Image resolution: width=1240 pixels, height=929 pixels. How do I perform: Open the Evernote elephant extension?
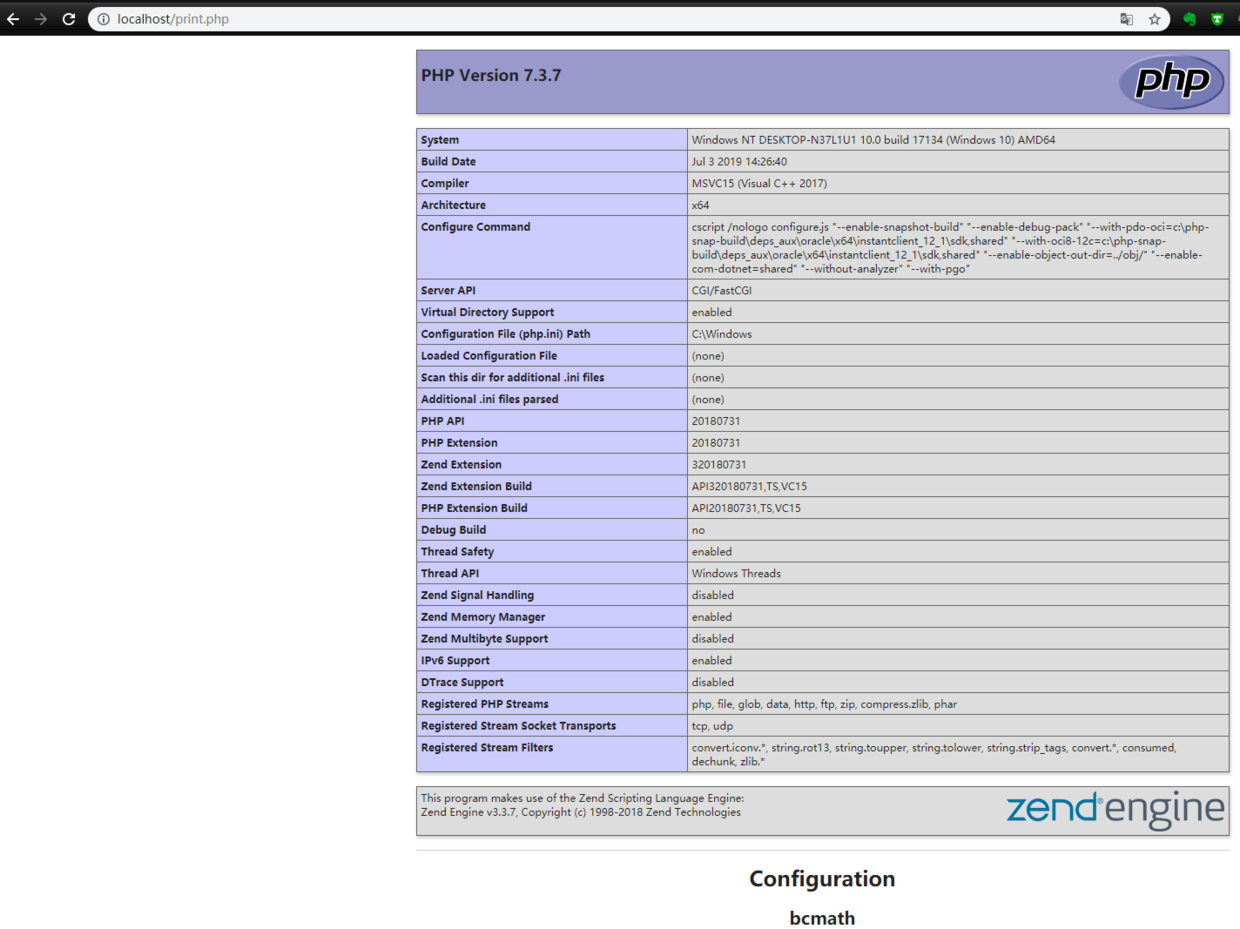1190,19
